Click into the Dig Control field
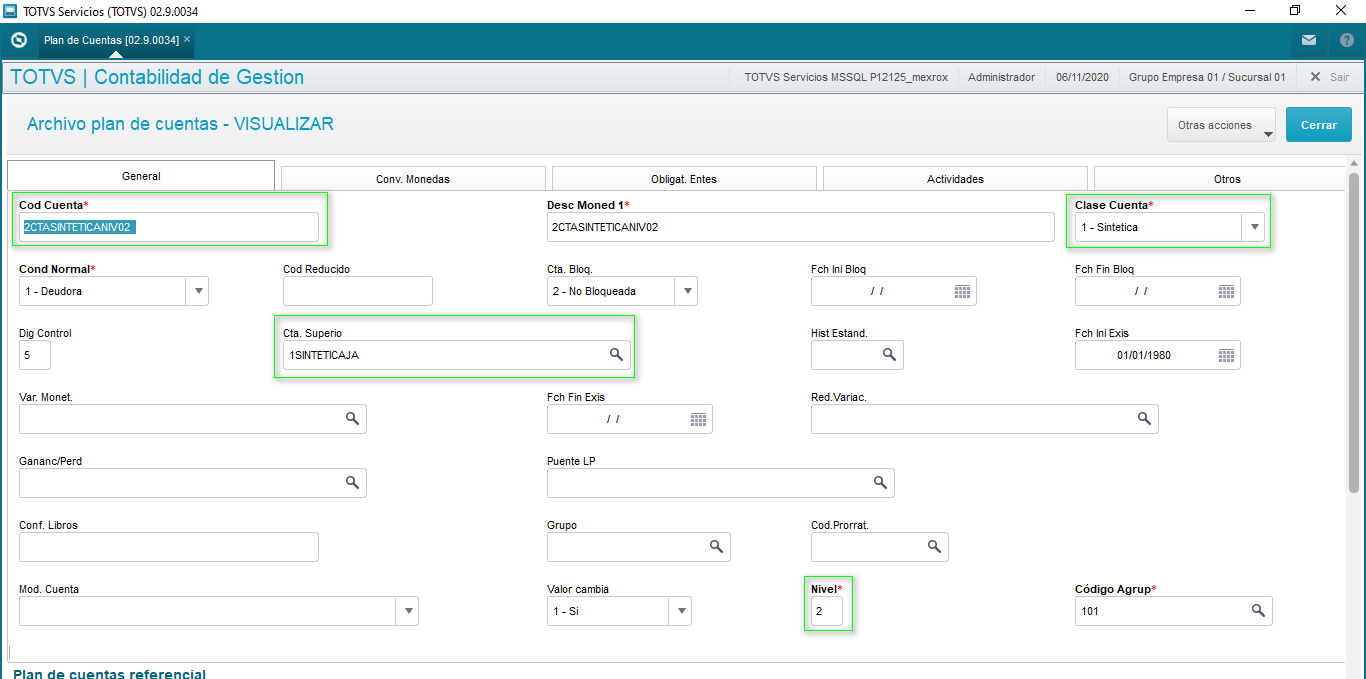The height and width of the screenshot is (679, 1366). (x=35, y=355)
